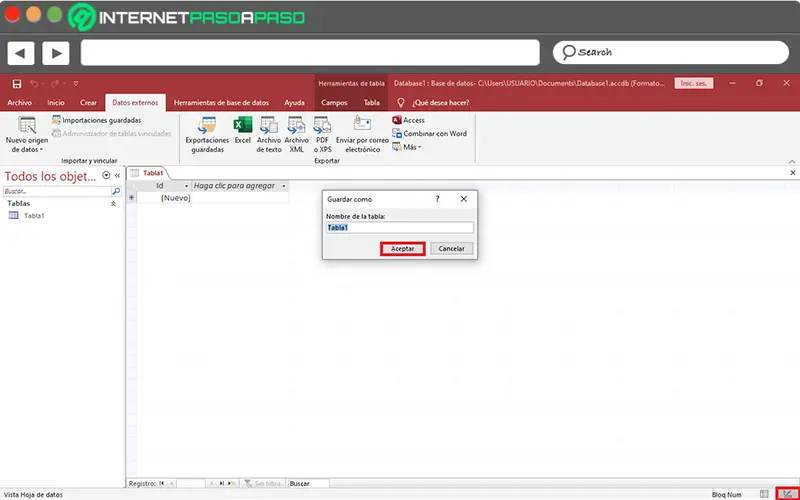
Task: Click the navigation pane Buscar field
Action: [x=57, y=191]
